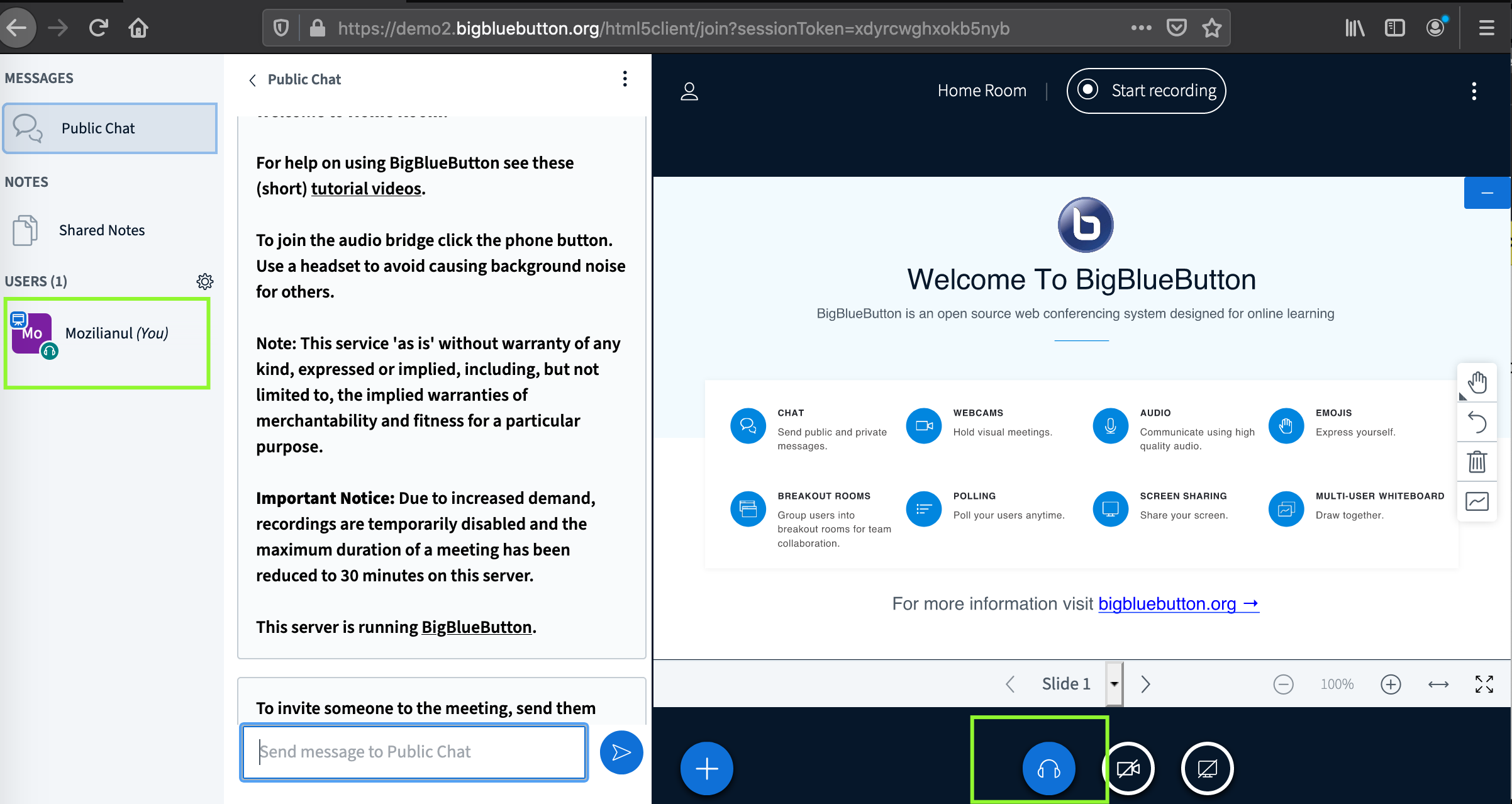Open the browser library icon
1512x804 pixels.
(1354, 28)
